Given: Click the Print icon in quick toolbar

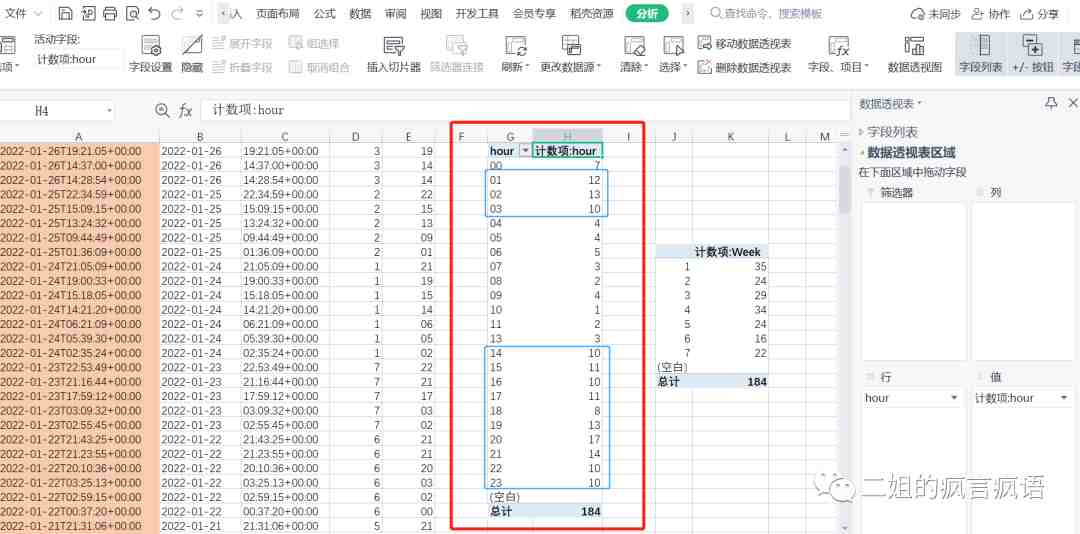Looking at the screenshot, I should (110, 13).
